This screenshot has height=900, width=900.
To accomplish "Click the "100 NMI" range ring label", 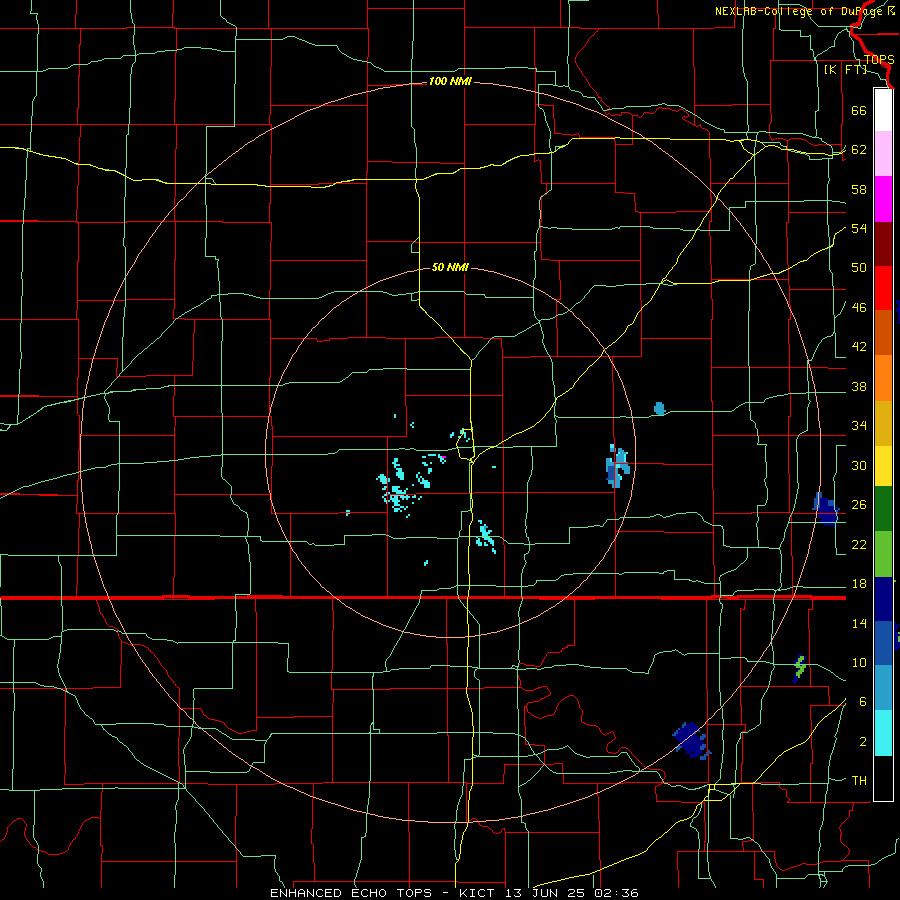I will pyautogui.click(x=450, y=82).
